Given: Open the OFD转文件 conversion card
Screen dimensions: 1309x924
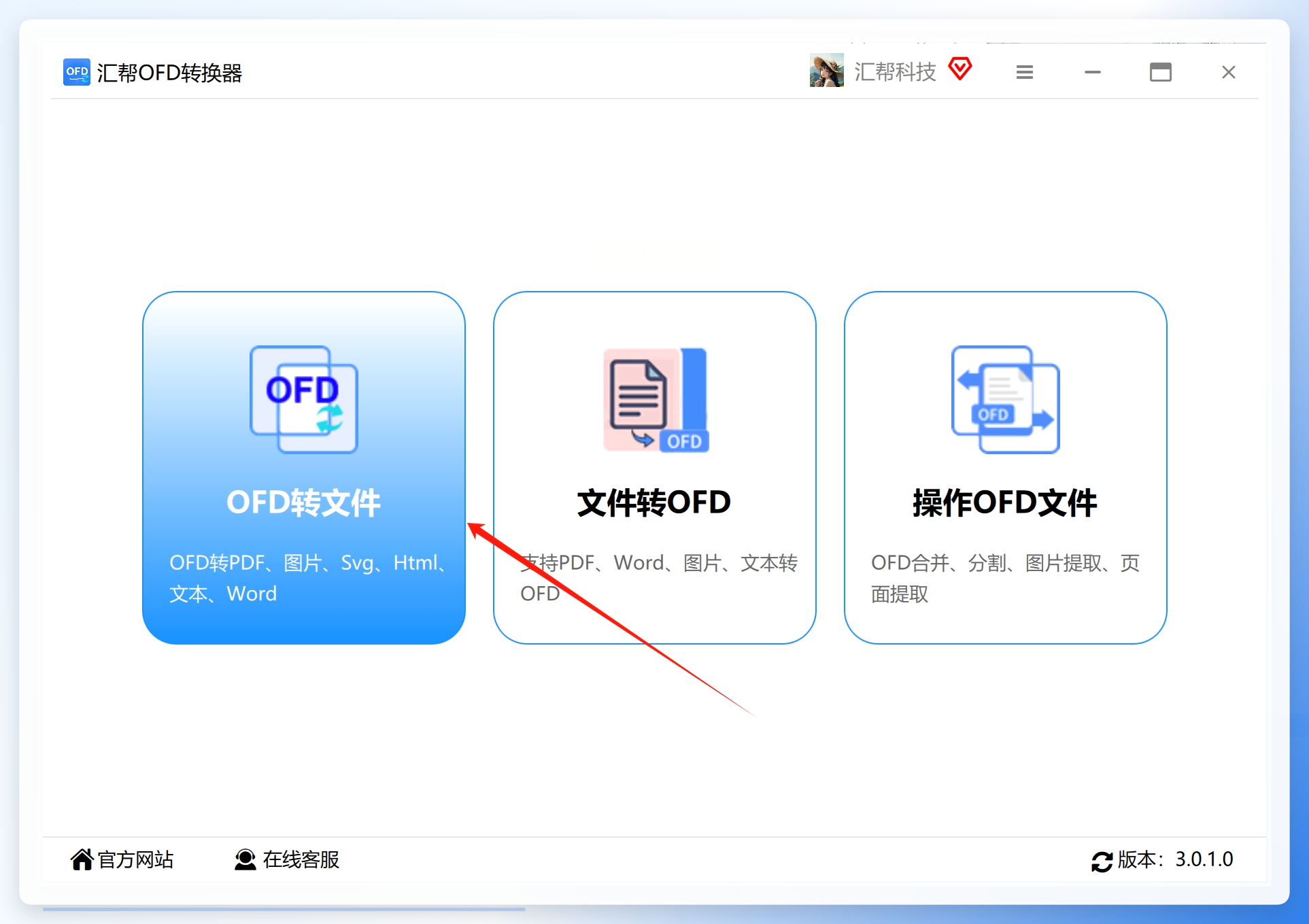Looking at the screenshot, I should click(x=304, y=468).
